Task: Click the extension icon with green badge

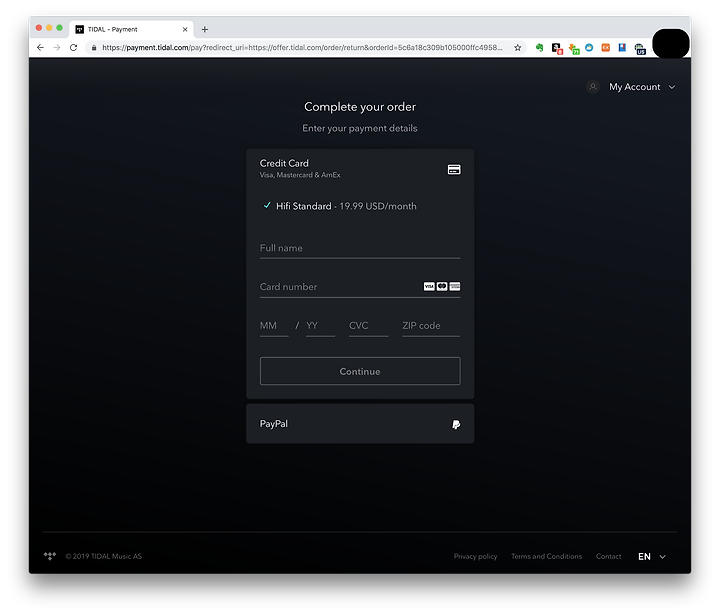Action: pos(574,48)
